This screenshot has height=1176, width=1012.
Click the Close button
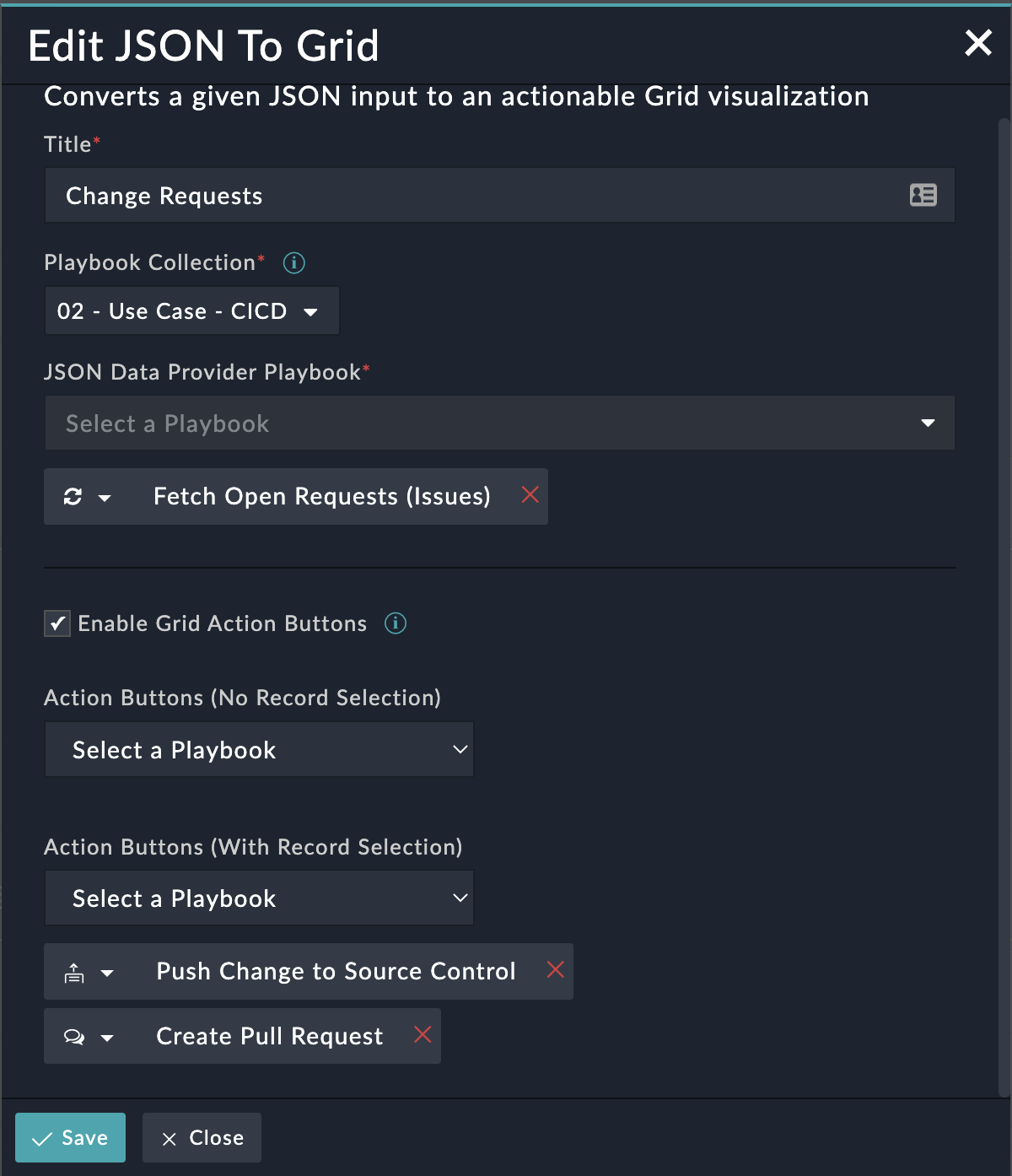coord(202,1138)
